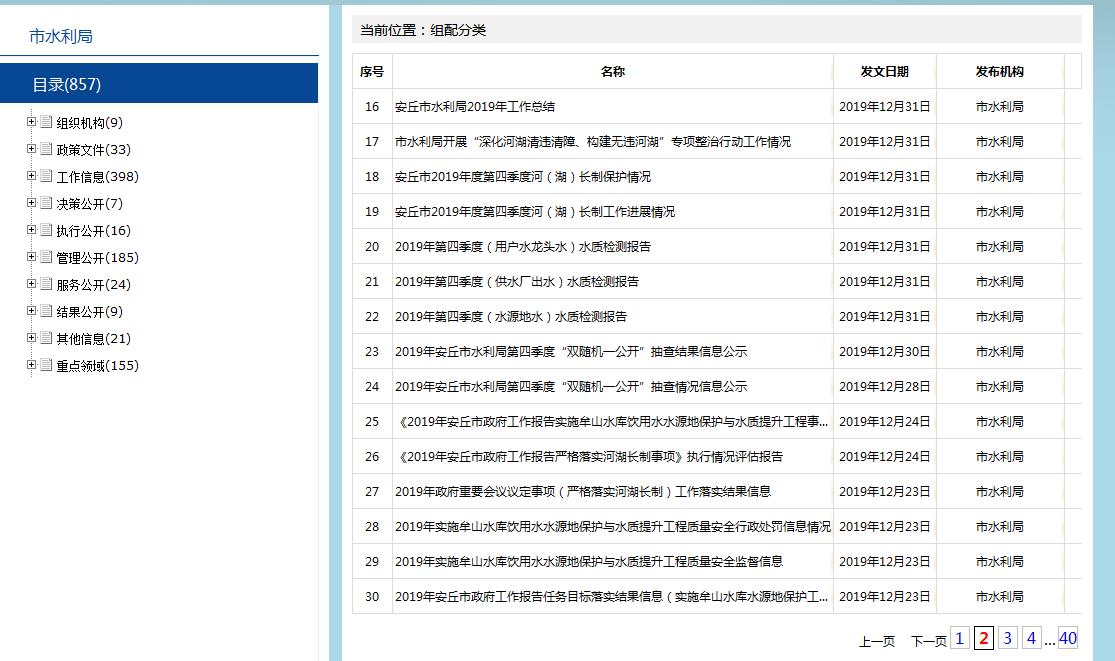Image resolution: width=1115 pixels, height=661 pixels.
Task: Click the document icon beside 重点领域(155)
Action: click(x=46, y=365)
